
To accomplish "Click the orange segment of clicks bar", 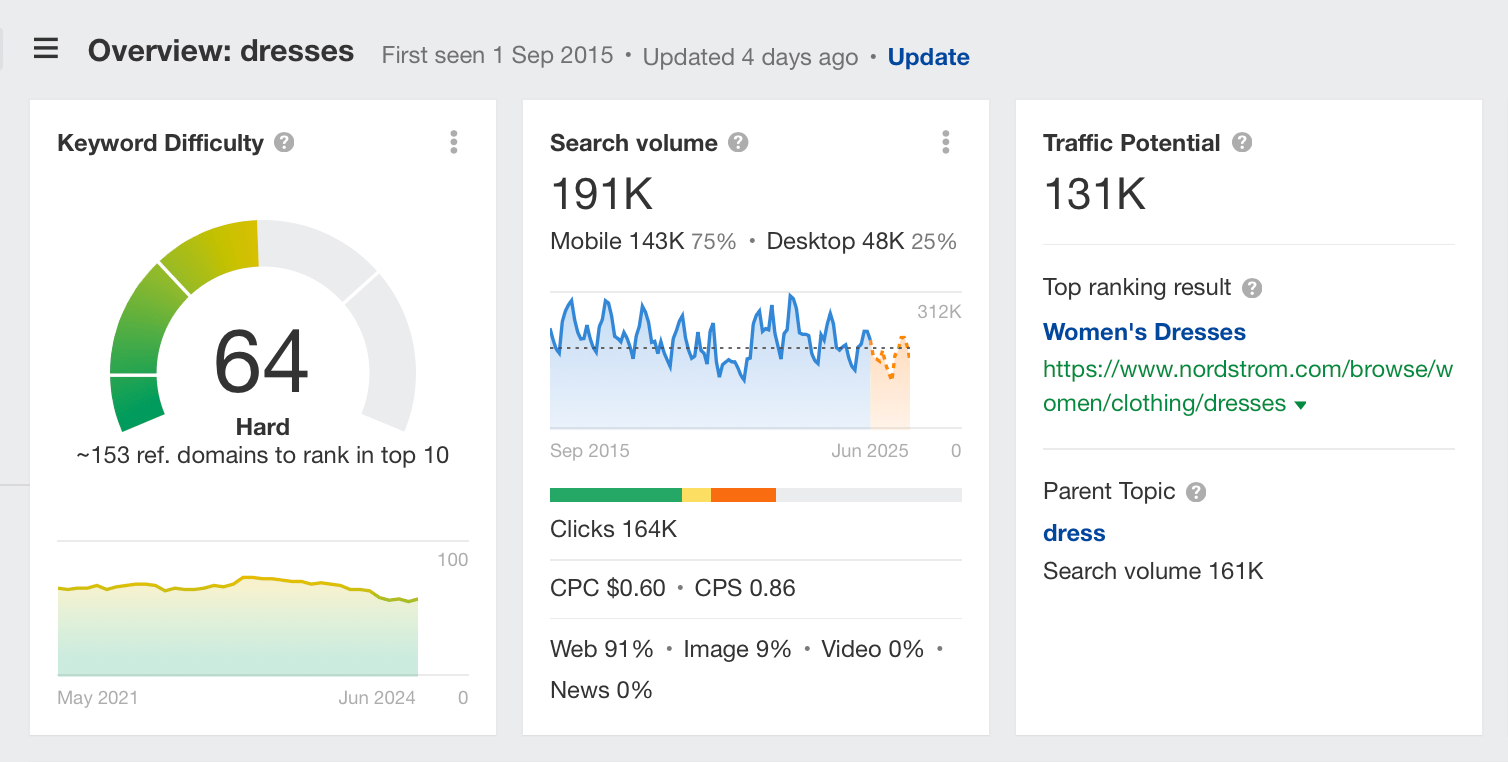I will pyautogui.click(x=743, y=495).
